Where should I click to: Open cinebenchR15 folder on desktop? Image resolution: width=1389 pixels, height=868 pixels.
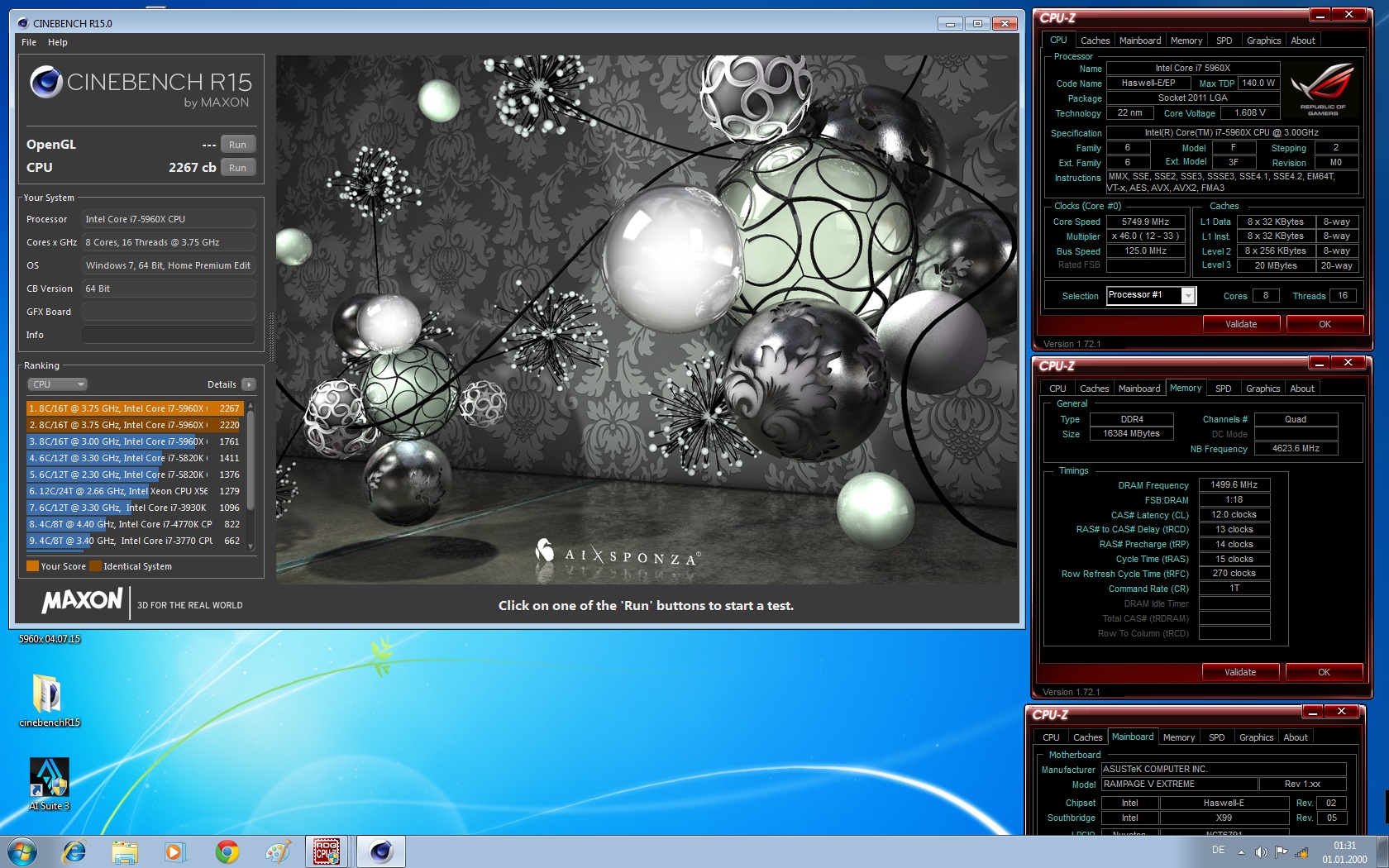click(x=48, y=699)
